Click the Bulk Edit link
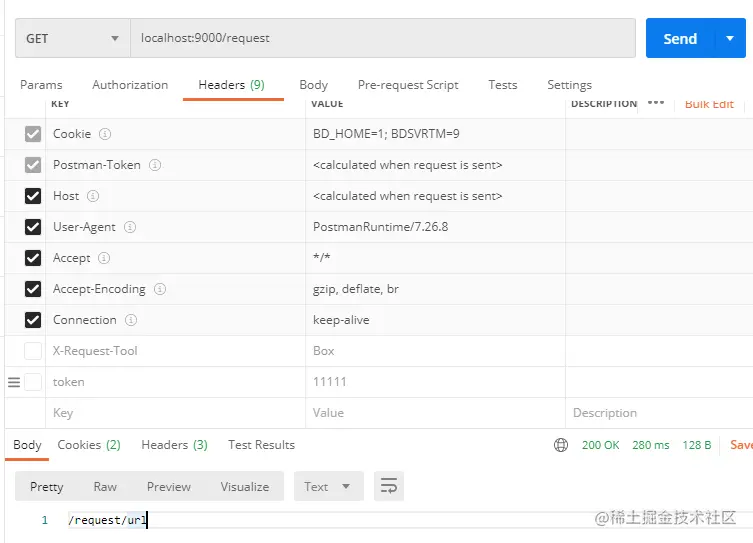This screenshot has width=753, height=543. pyautogui.click(x=709, y=104)
